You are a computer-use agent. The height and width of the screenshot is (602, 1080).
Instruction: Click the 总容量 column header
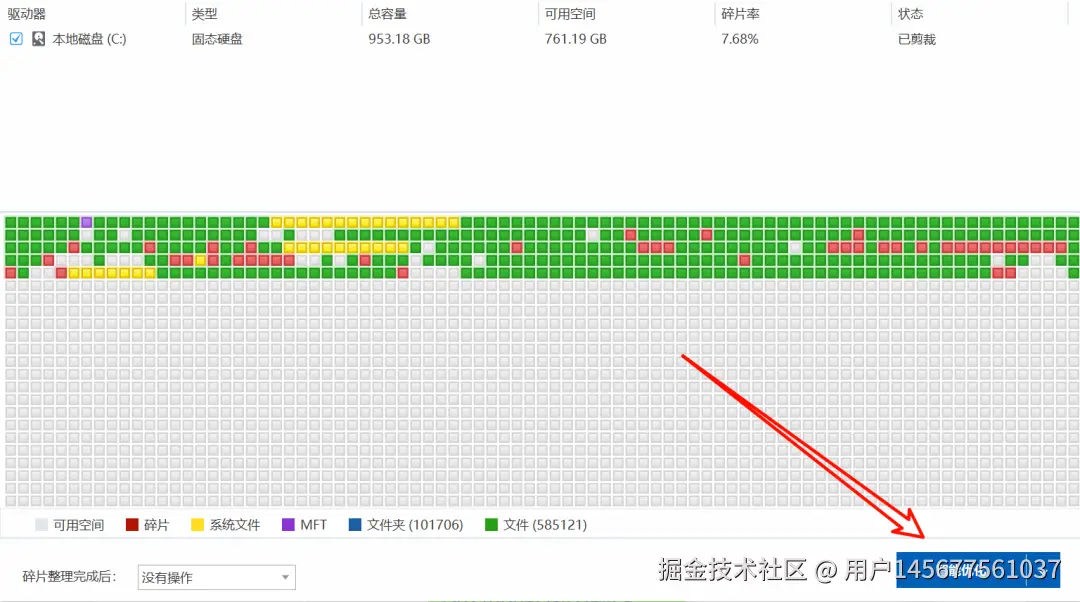click(x=389, y=13)
